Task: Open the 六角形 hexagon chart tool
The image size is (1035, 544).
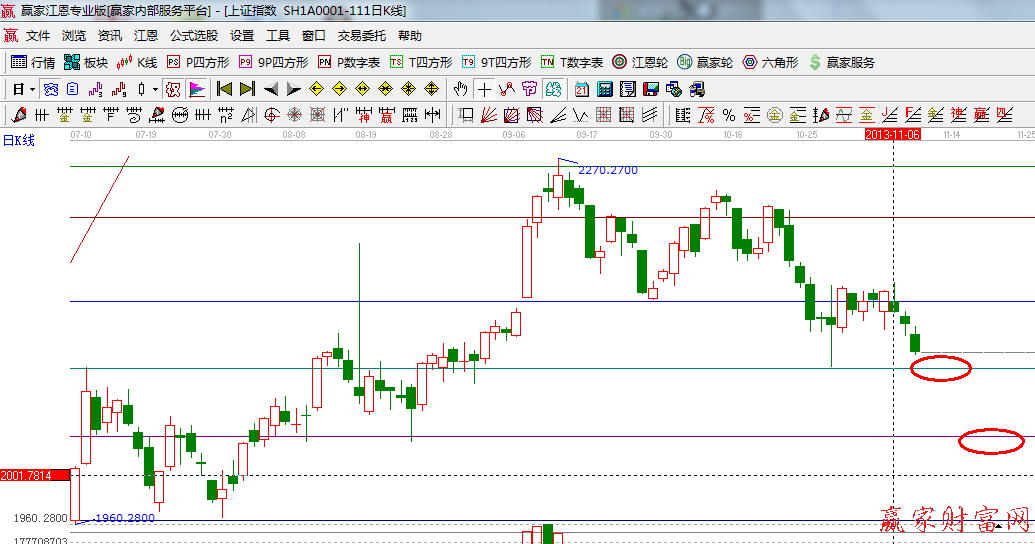Action: [770, 62]
